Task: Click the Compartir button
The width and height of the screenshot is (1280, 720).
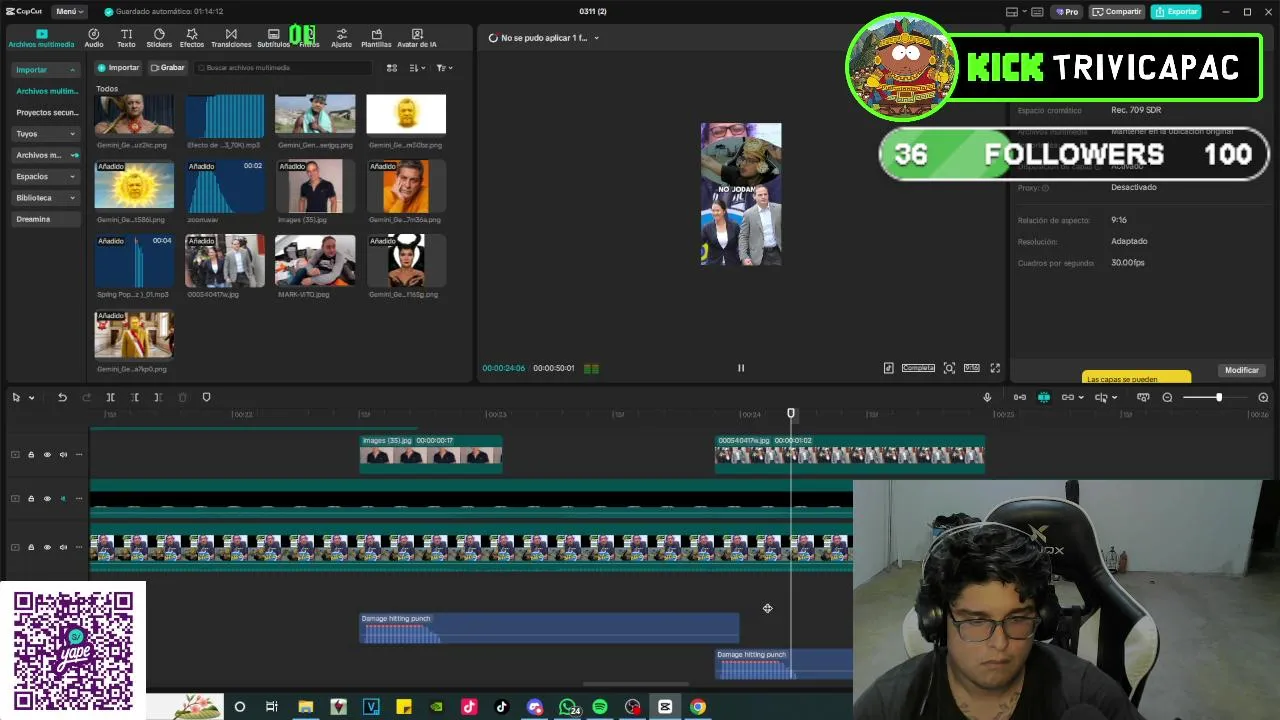Action: [1117, 12]
